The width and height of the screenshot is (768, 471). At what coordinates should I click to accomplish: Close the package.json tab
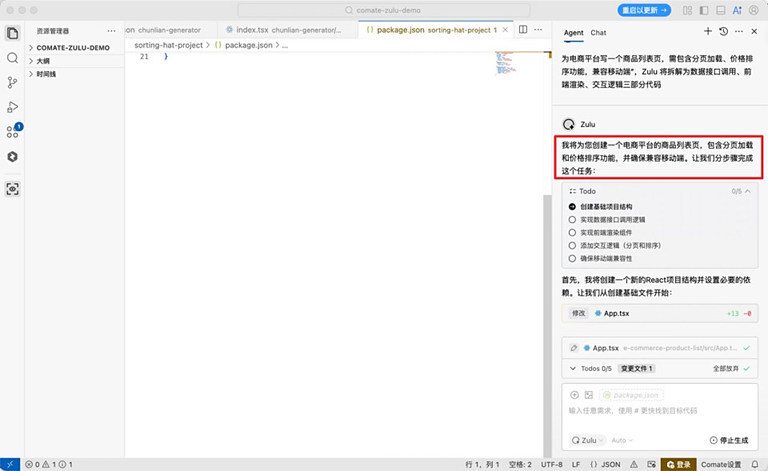point(505,30)
